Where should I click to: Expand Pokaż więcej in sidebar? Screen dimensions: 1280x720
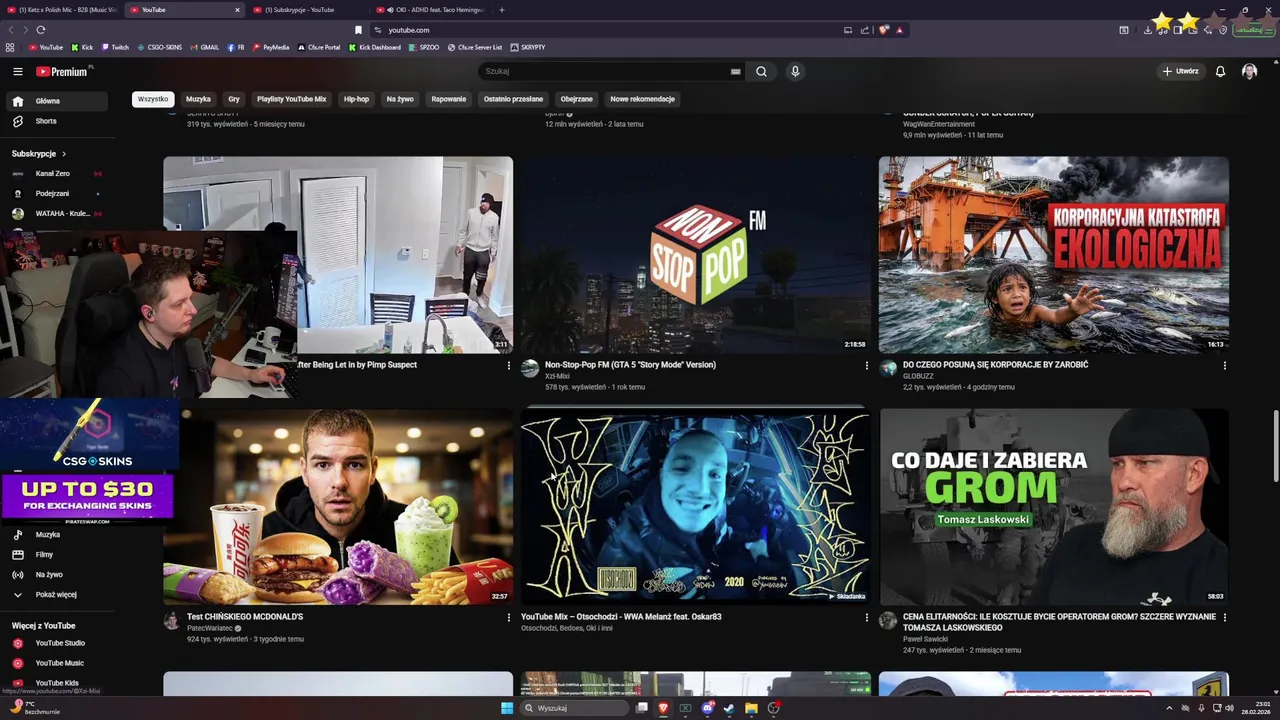(55, 594)
